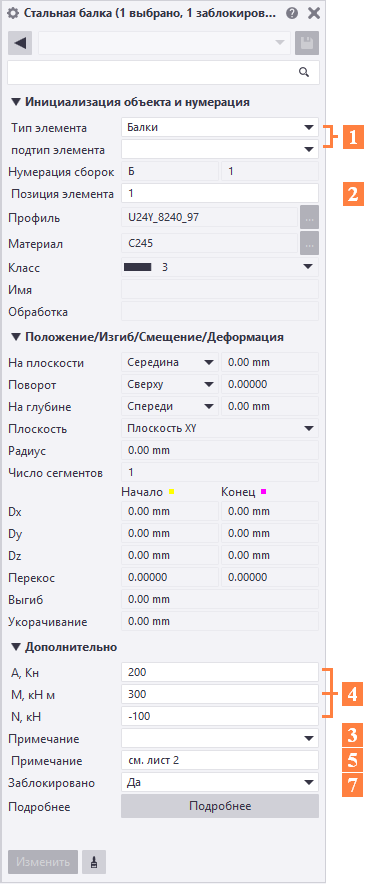
Task: Open the Класс color dropdown
Action: coord(220,267)
